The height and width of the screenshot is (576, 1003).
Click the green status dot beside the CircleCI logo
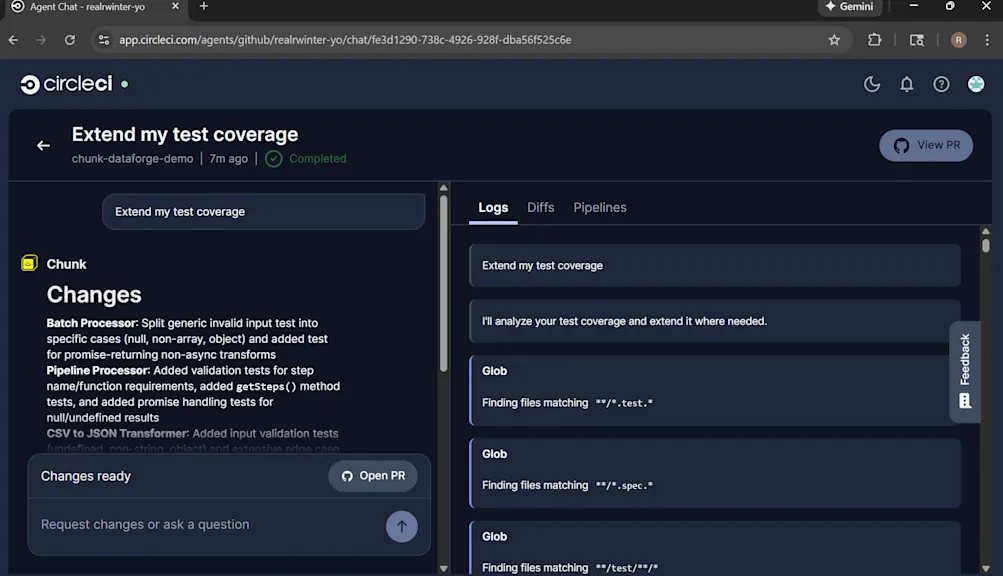point(125,84)
